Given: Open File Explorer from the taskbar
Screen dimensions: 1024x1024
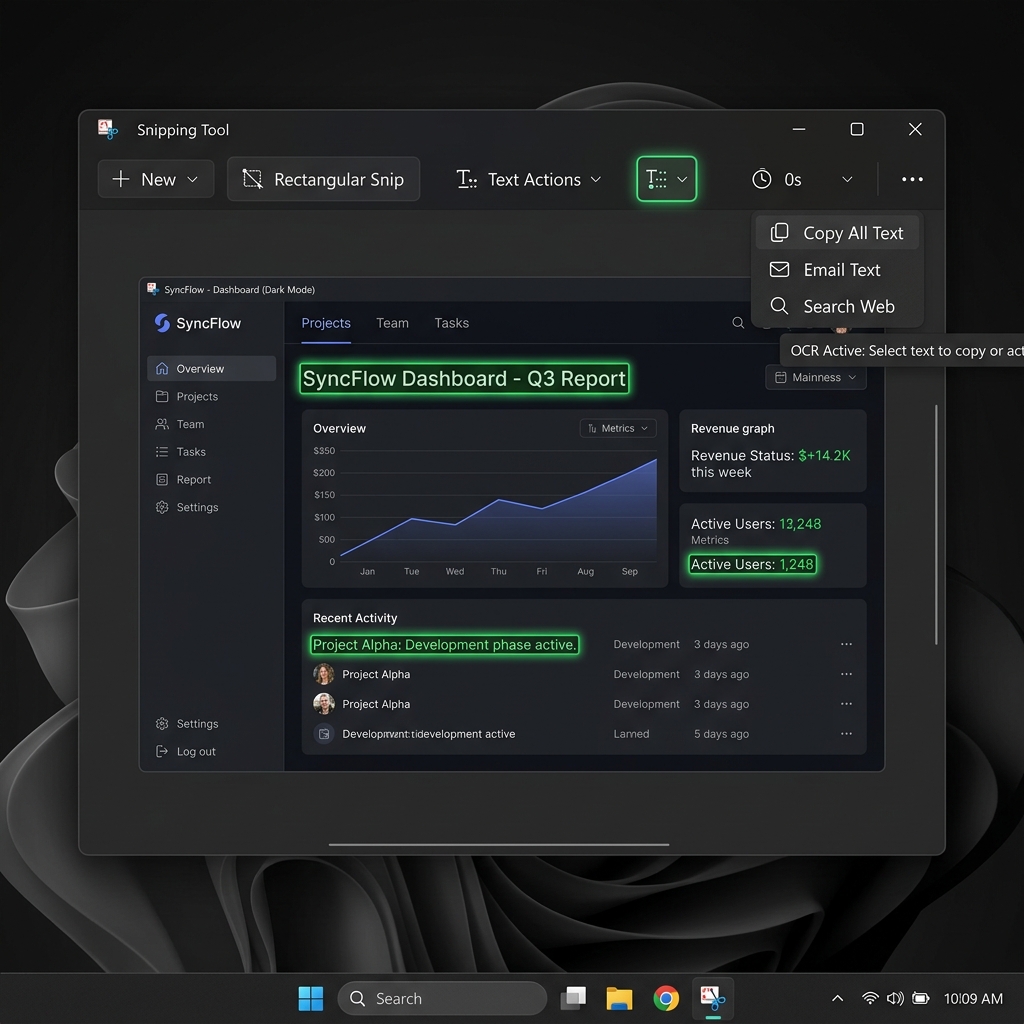Looking at the screenshot, I should coord(619,999).
